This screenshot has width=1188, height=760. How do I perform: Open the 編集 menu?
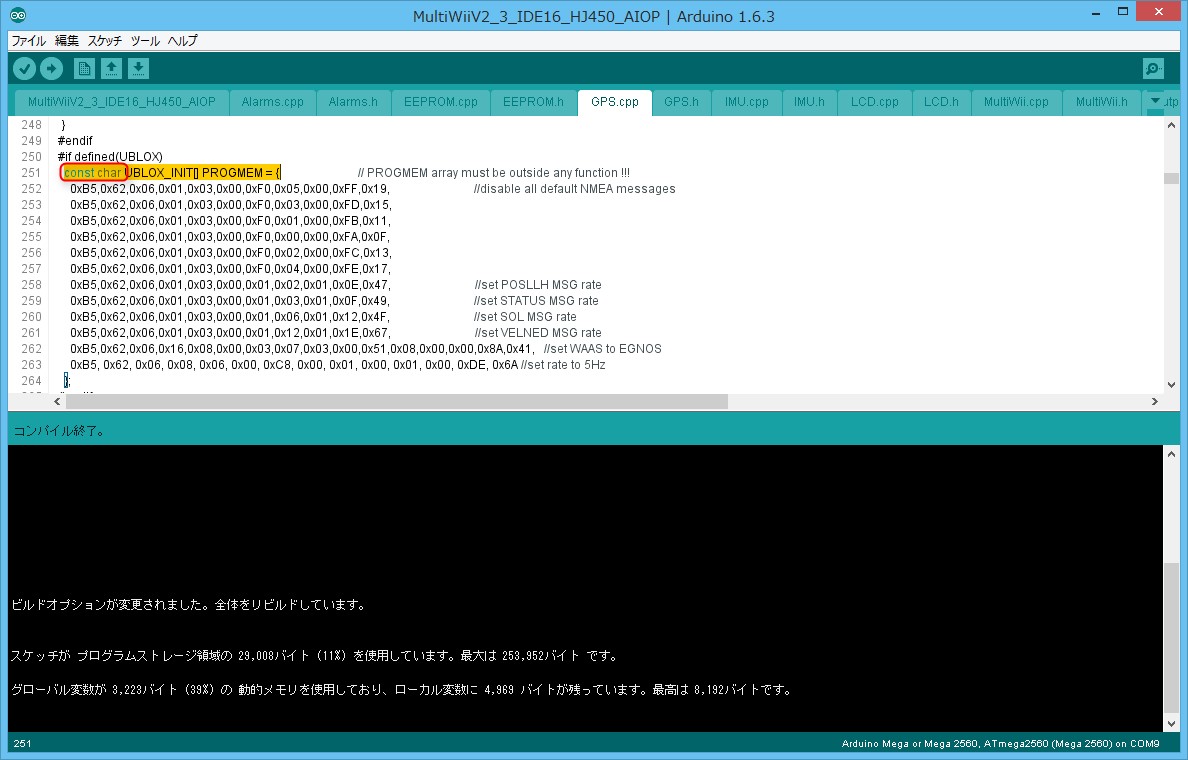pos(67,41)
